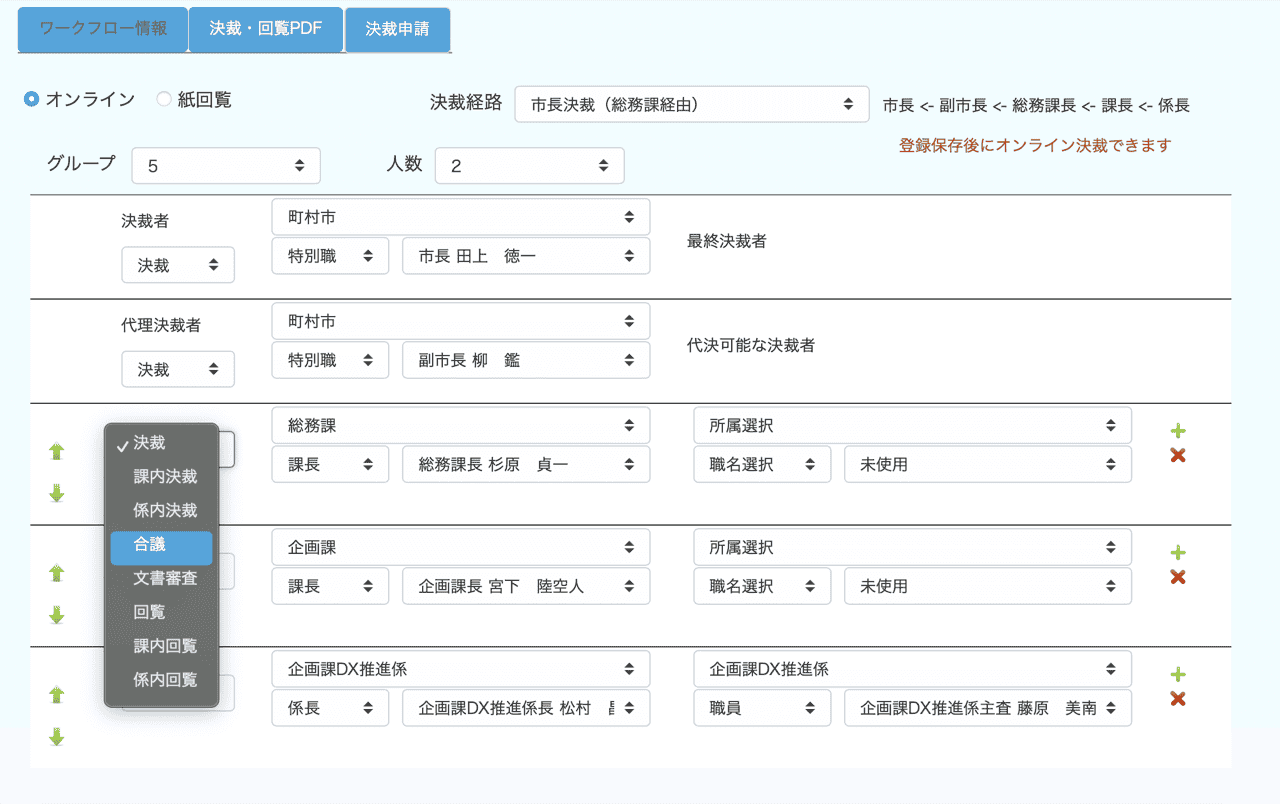The width and height of the screenshot is (1280, 804).
Task: Open the グループ count dropdown
Action: pyautogui.click(x=225, y=166)
